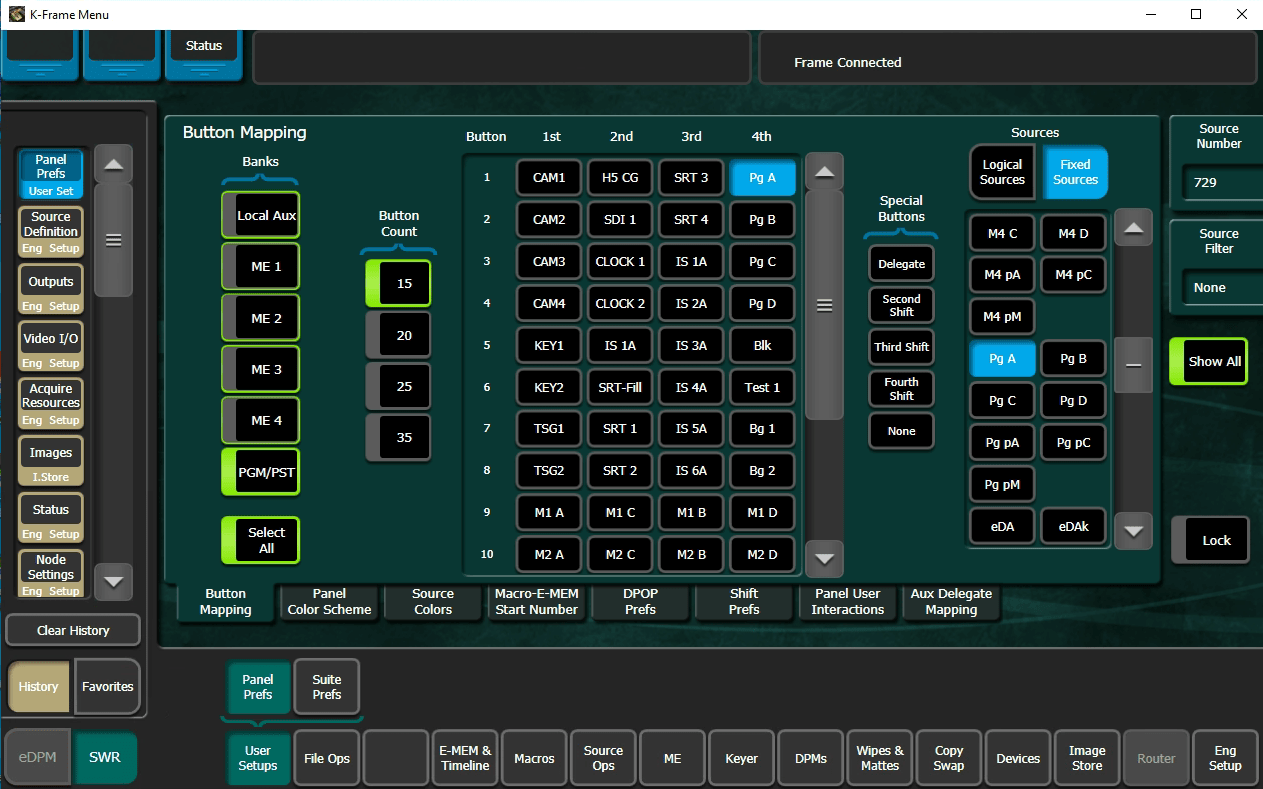
Task: Click the left sidebar up arrow
Action: [113, 165]
